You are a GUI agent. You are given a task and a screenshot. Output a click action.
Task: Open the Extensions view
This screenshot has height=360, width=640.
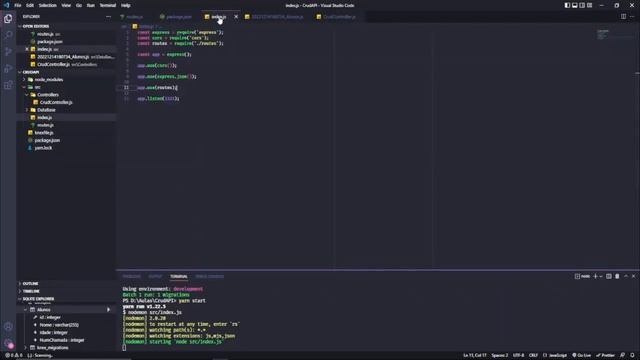(8, 85)
